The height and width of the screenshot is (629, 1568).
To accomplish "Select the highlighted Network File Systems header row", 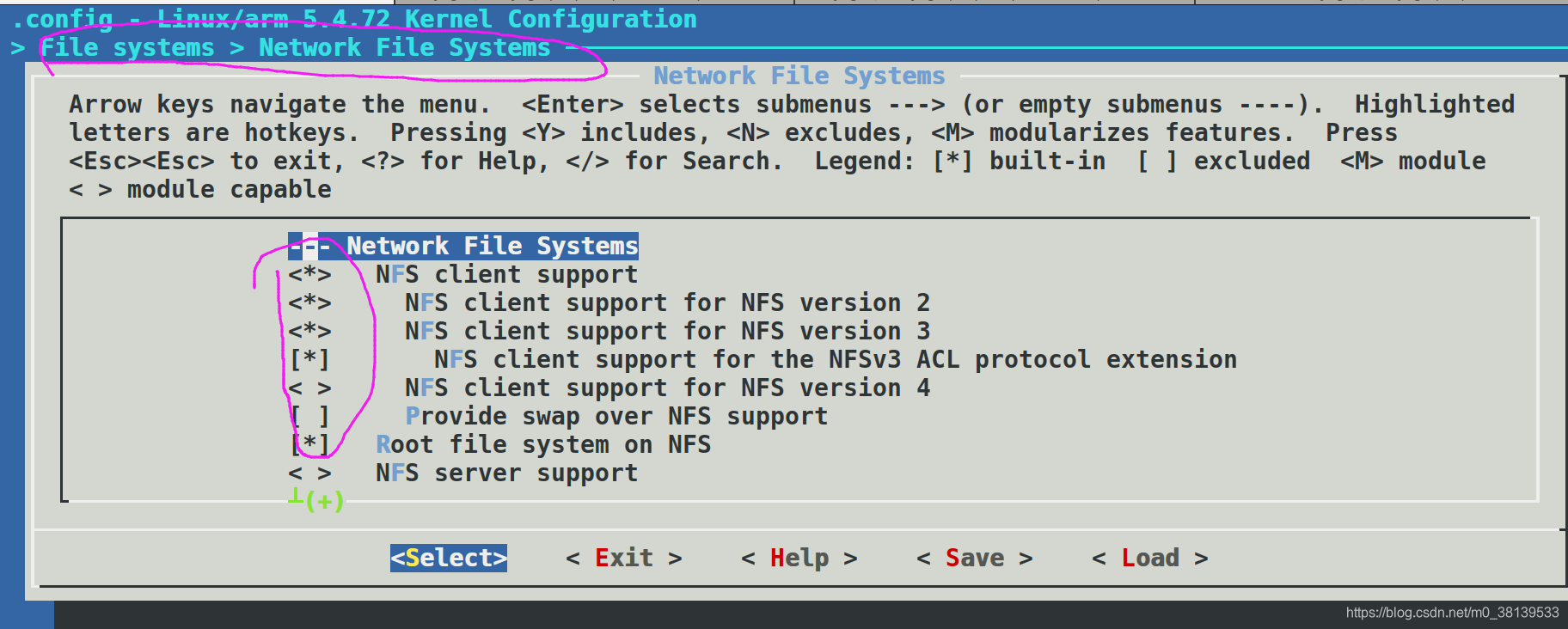I will coord(463,247).
